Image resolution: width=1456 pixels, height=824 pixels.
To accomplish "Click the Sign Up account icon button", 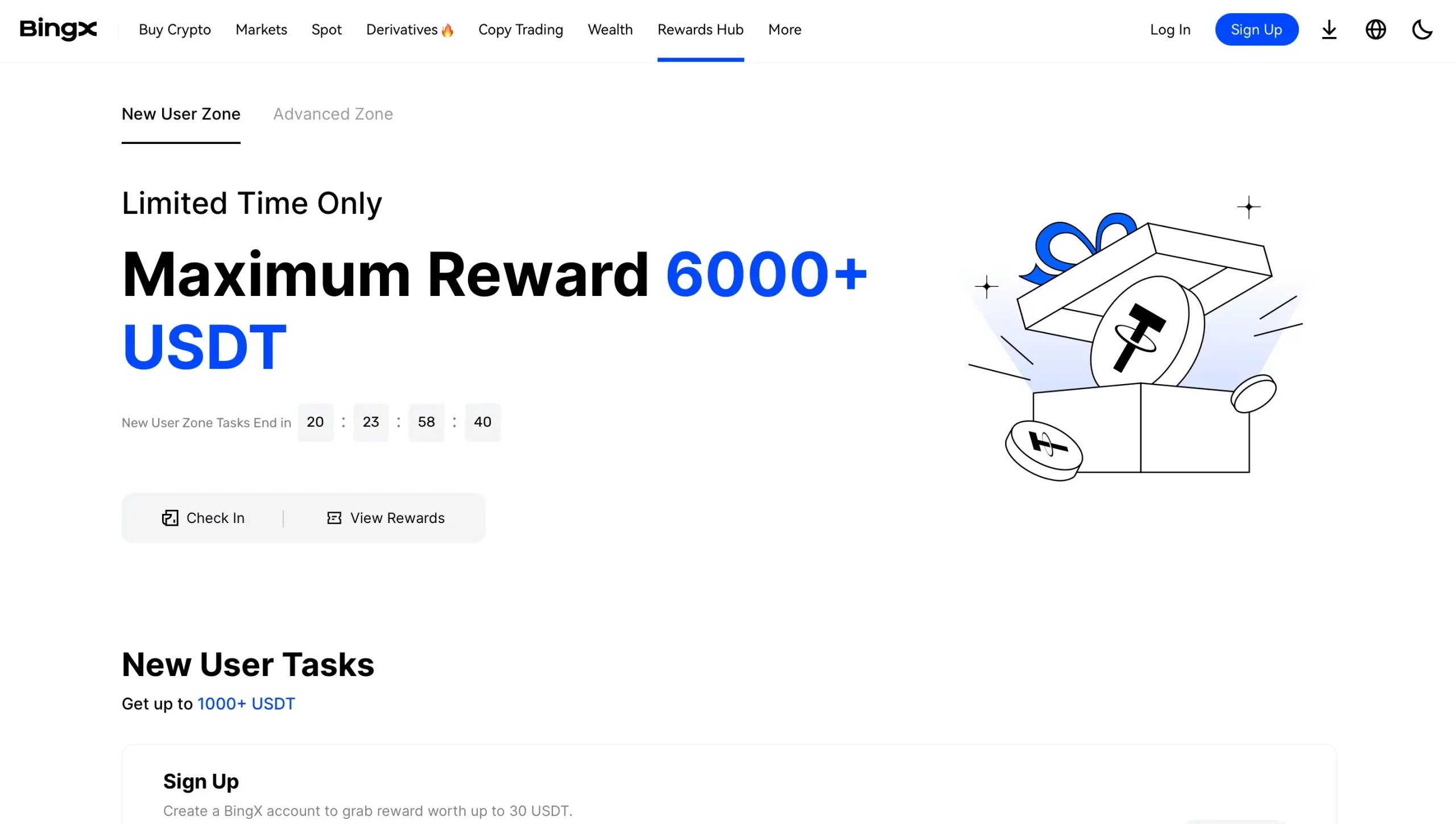I will (x=1257, y=29).
